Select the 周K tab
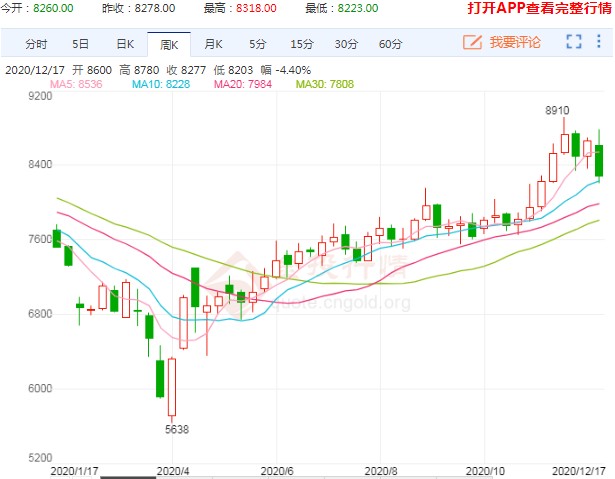The image size is (615, 479). (169, 45)
